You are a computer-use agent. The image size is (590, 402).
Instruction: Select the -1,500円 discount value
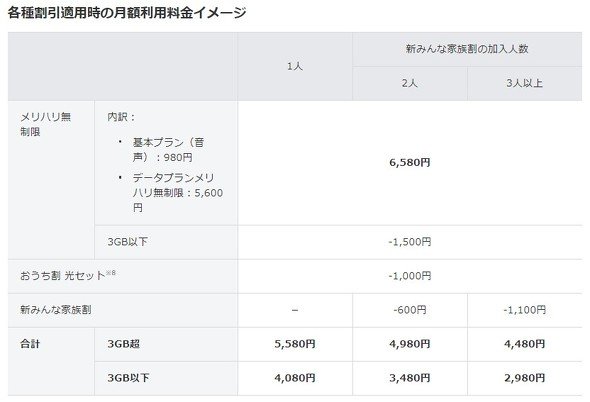pyautogui.click(x=409, y=242)
